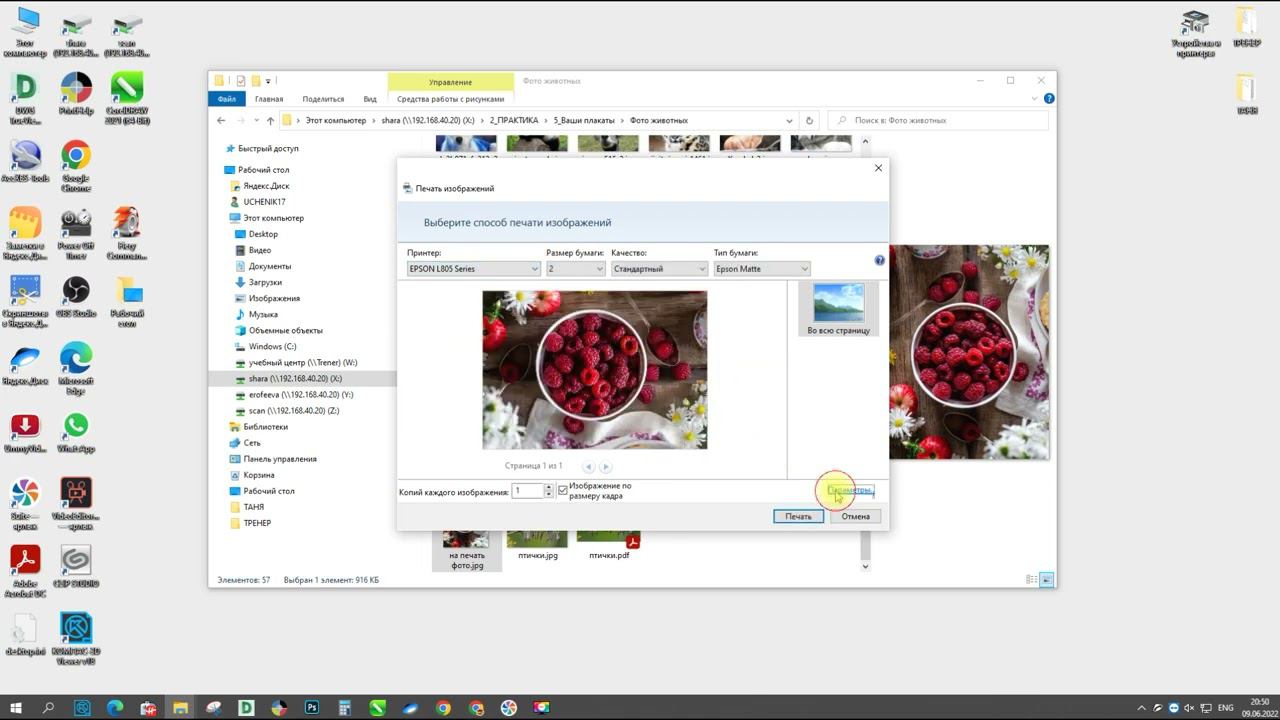1280x720 pixels.
Task: Expand the address bar history dropdown
Action: (789, 120)
